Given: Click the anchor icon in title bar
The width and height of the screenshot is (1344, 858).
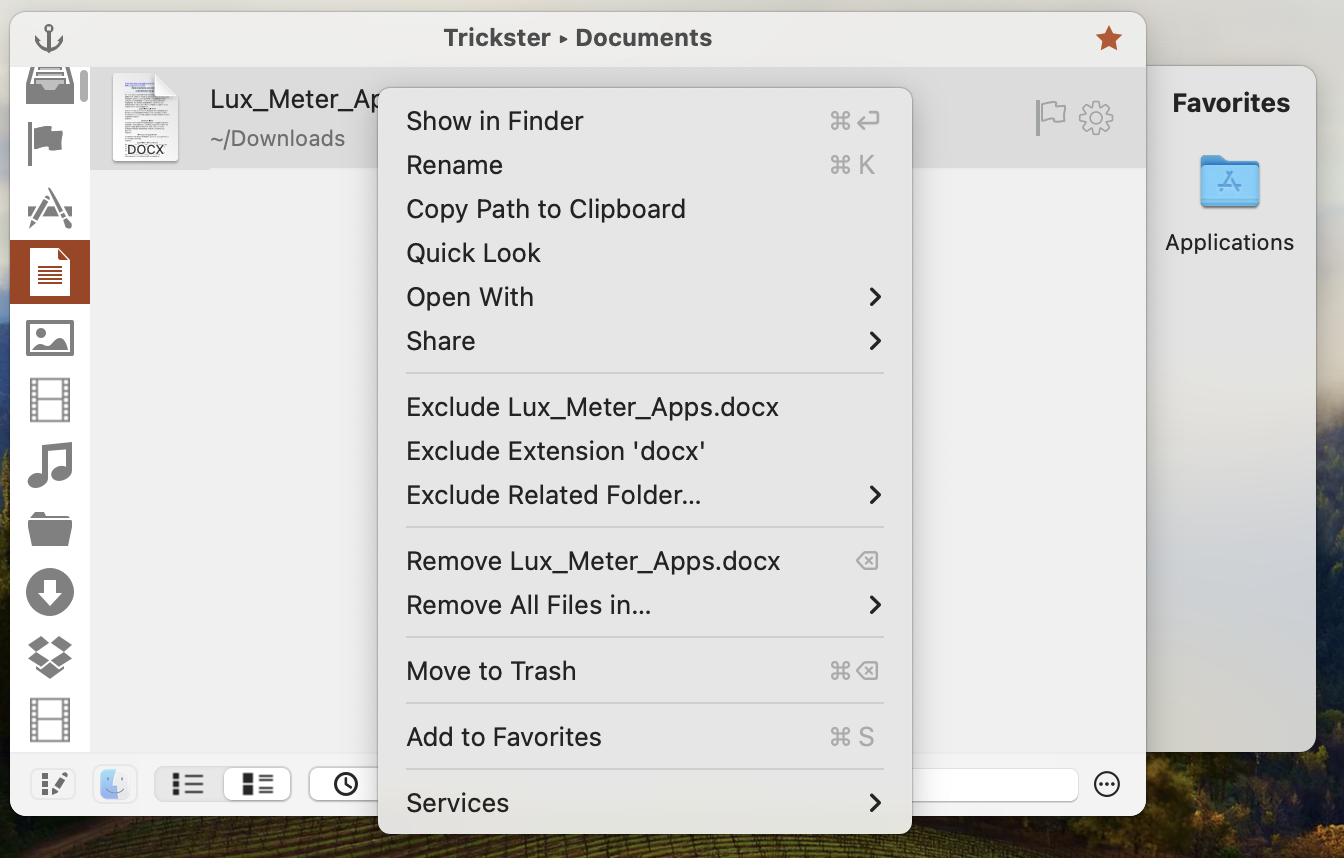Looking at the screenshot, I should pos(49,39).
